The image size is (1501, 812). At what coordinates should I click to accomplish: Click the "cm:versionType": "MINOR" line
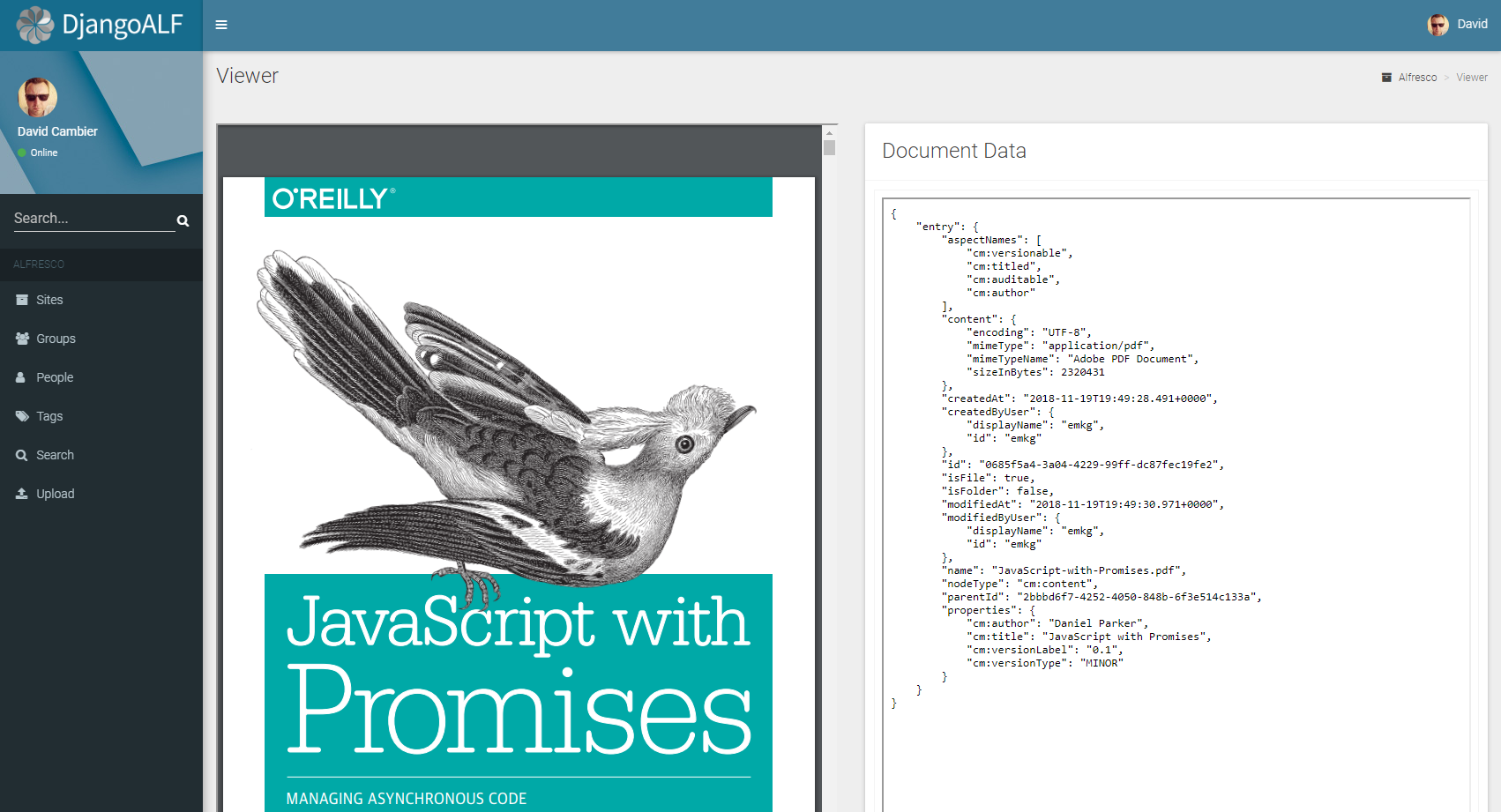click(x=1045, y=663)
